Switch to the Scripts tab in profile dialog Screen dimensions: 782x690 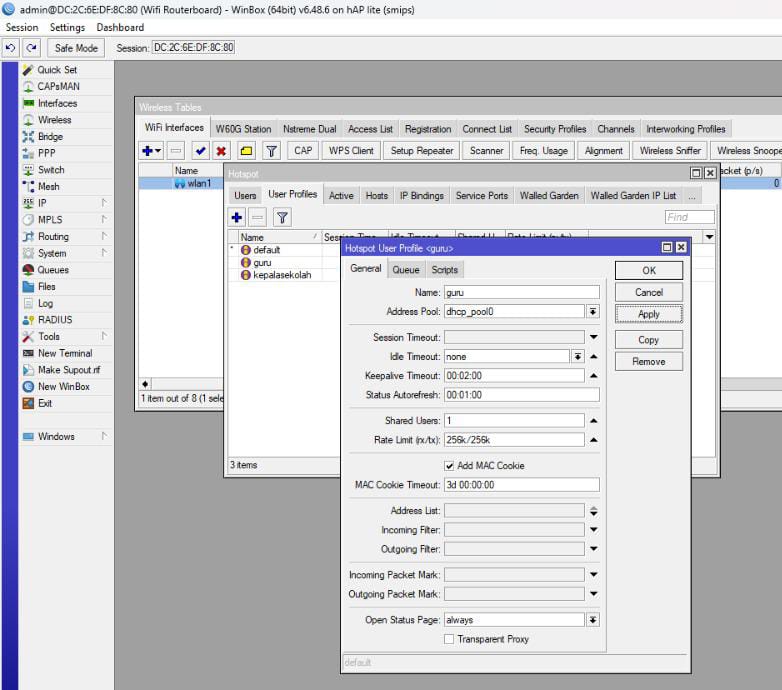click(x=444, y=270)
